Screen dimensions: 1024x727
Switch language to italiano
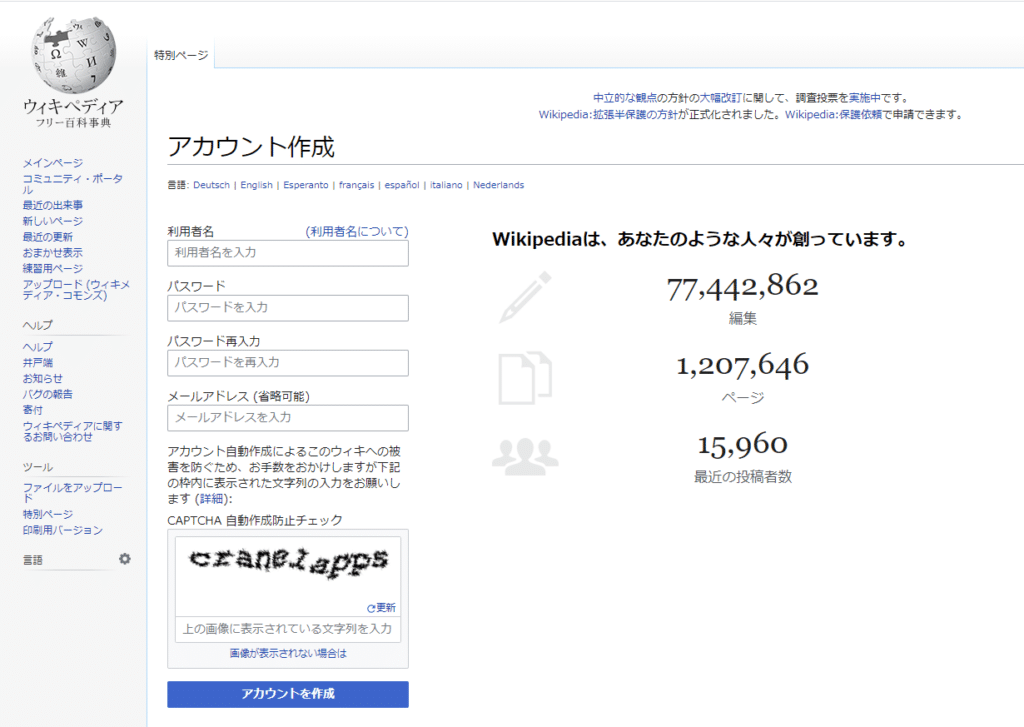click(x=446, y=185)
